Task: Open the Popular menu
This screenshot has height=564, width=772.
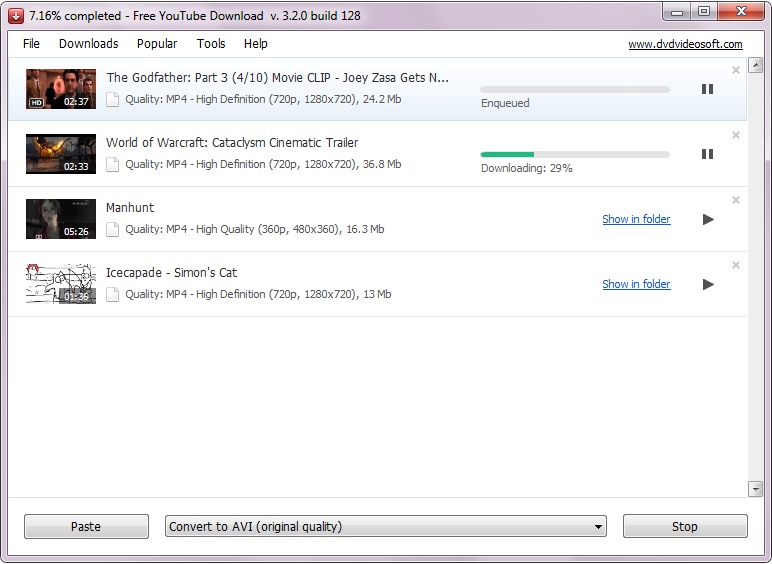Action: tap(157, 44)
